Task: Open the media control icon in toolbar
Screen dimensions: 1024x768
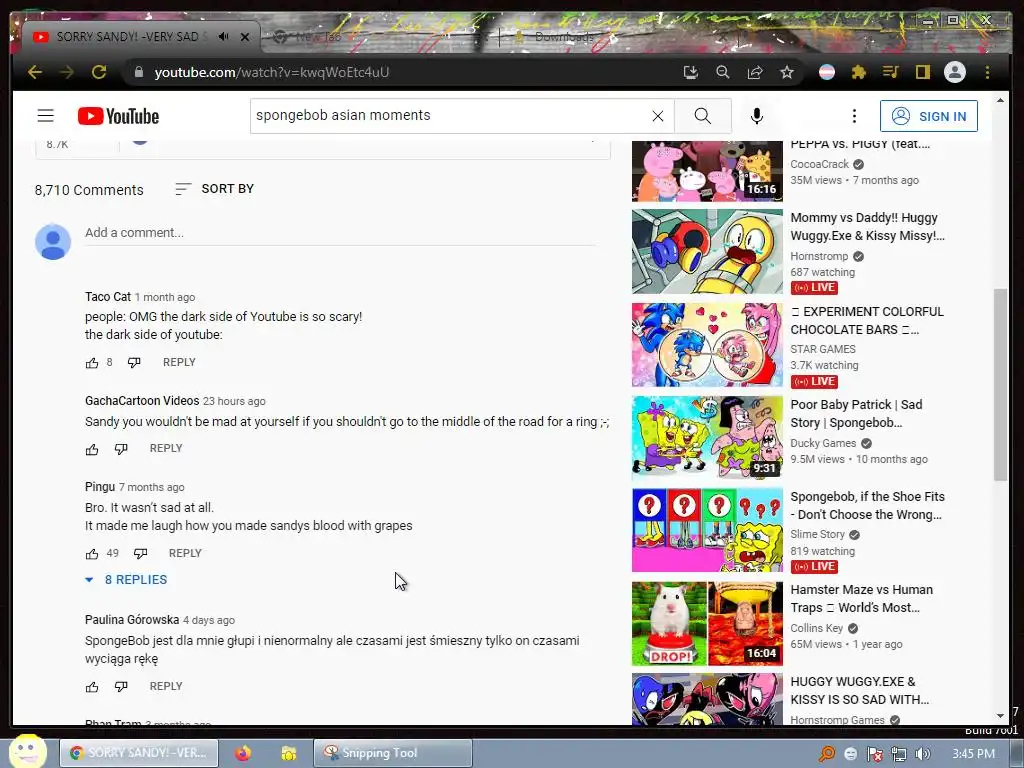Action: click(x=891, y=72)
